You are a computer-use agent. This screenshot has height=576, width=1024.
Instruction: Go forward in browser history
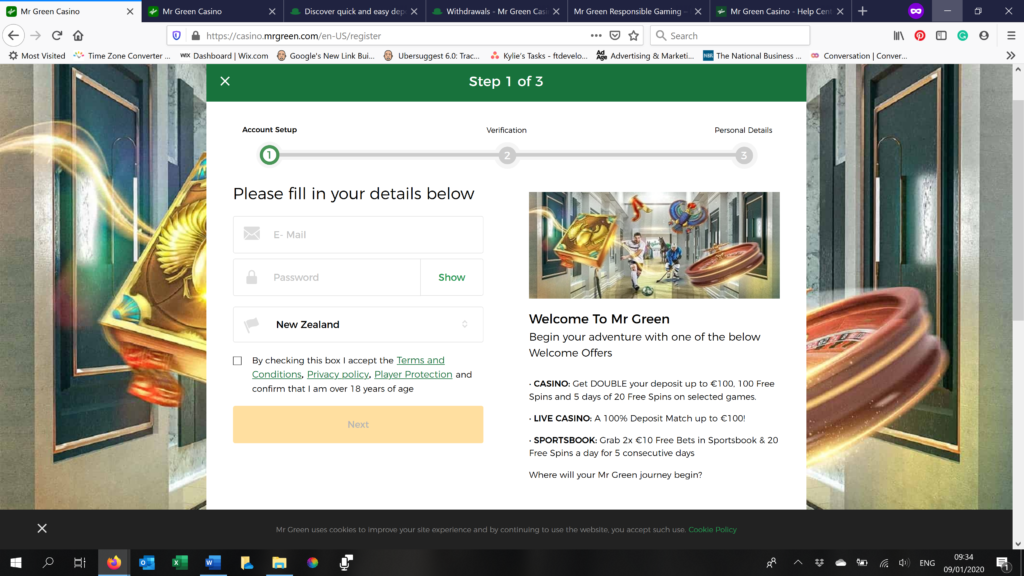click(35, 35)
